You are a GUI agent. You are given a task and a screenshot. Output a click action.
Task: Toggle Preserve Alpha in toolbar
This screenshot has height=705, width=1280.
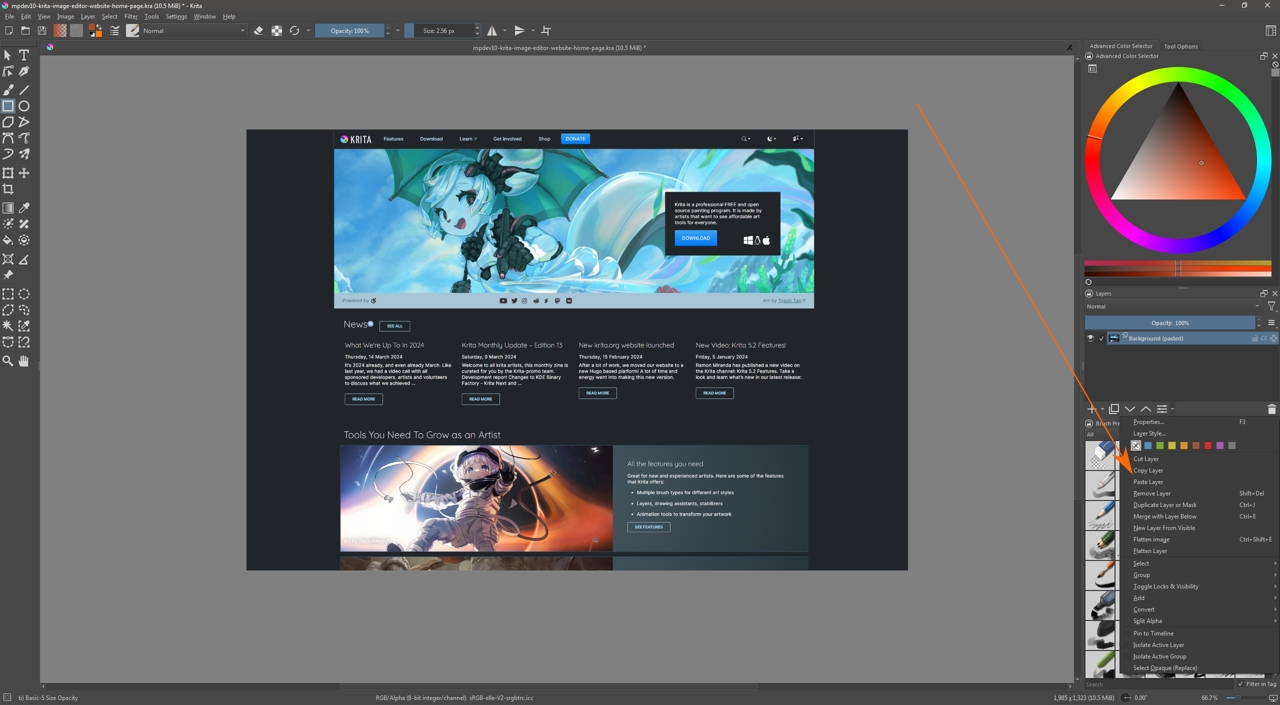tap(277, 31)
